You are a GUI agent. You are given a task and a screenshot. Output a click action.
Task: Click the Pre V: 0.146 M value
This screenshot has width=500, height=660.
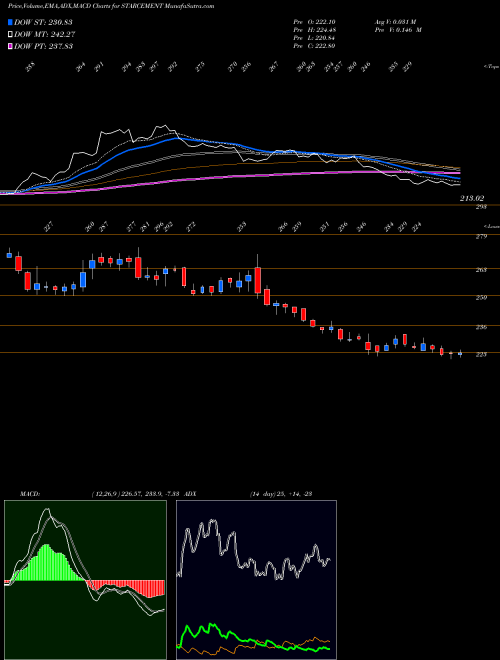(x=398, y=29)
